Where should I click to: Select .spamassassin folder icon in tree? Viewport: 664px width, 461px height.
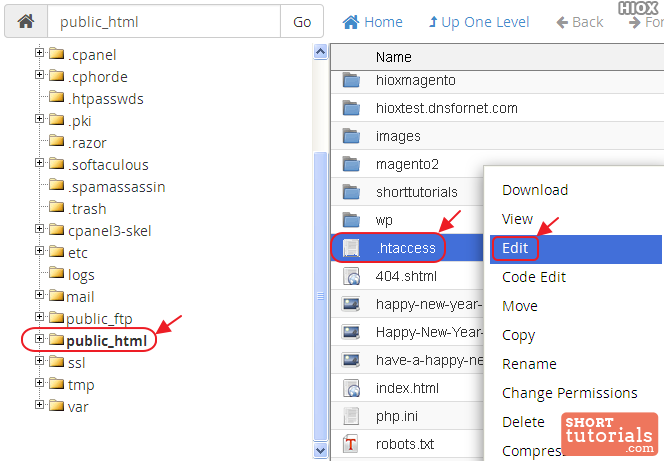pyautogui.click(x=56, y=185)
